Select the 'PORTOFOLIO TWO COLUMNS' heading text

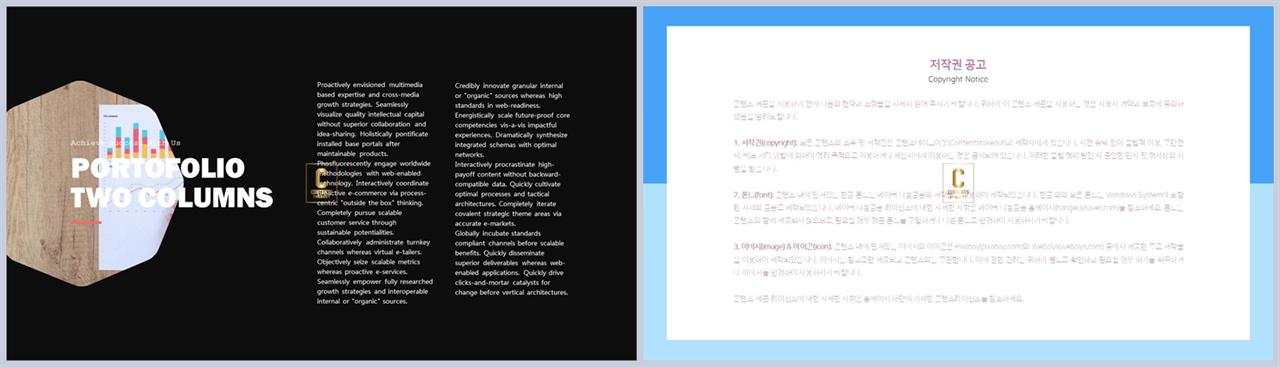(172, 182)
